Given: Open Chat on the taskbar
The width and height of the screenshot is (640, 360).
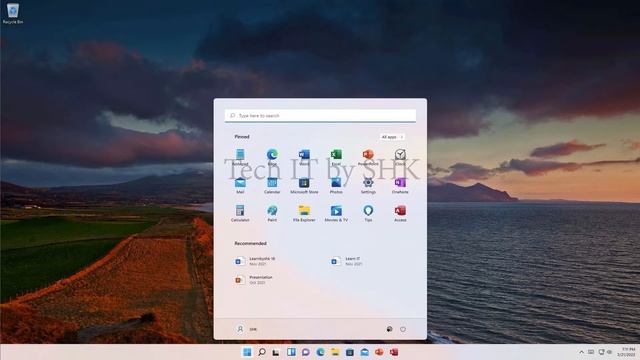Looking at the screenshot, I should [x=306, y=352].
